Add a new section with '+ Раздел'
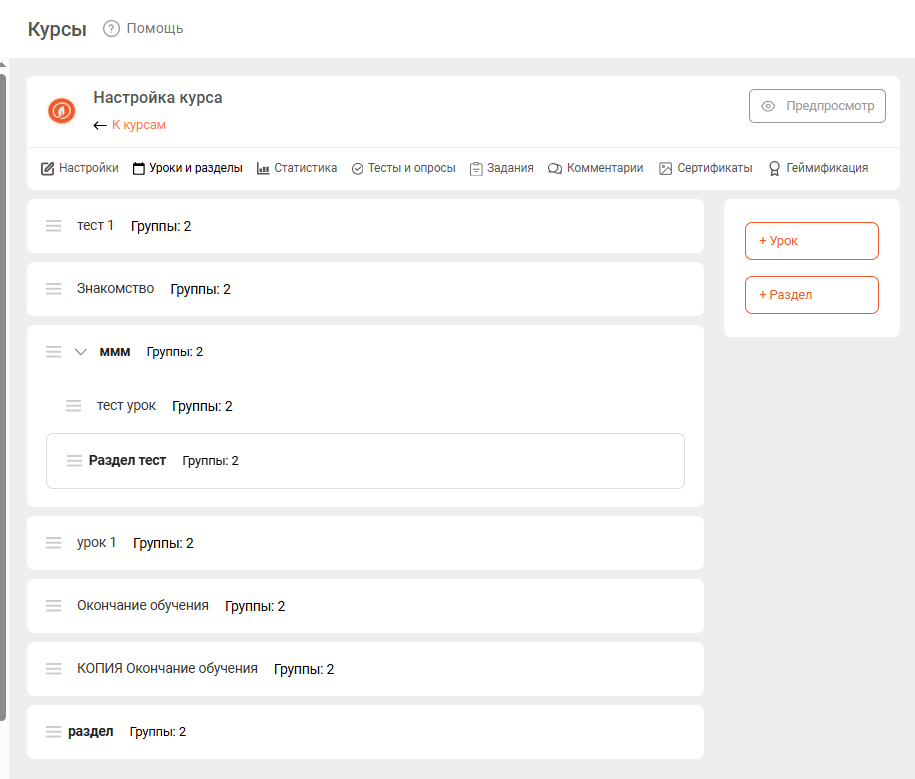This screenshot has width=915, height=779. pyautogui.click(x=811, y=295)
